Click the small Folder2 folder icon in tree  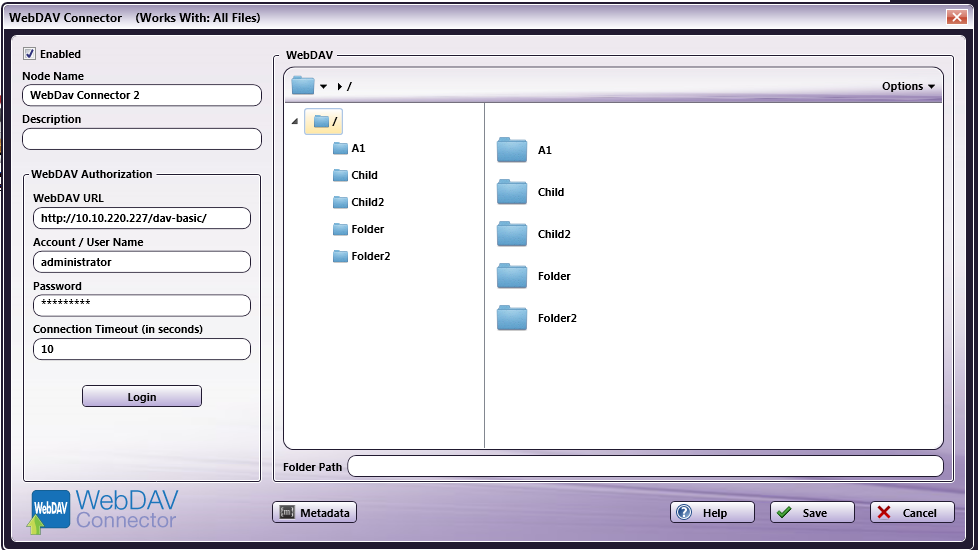[x=340, y=256]
